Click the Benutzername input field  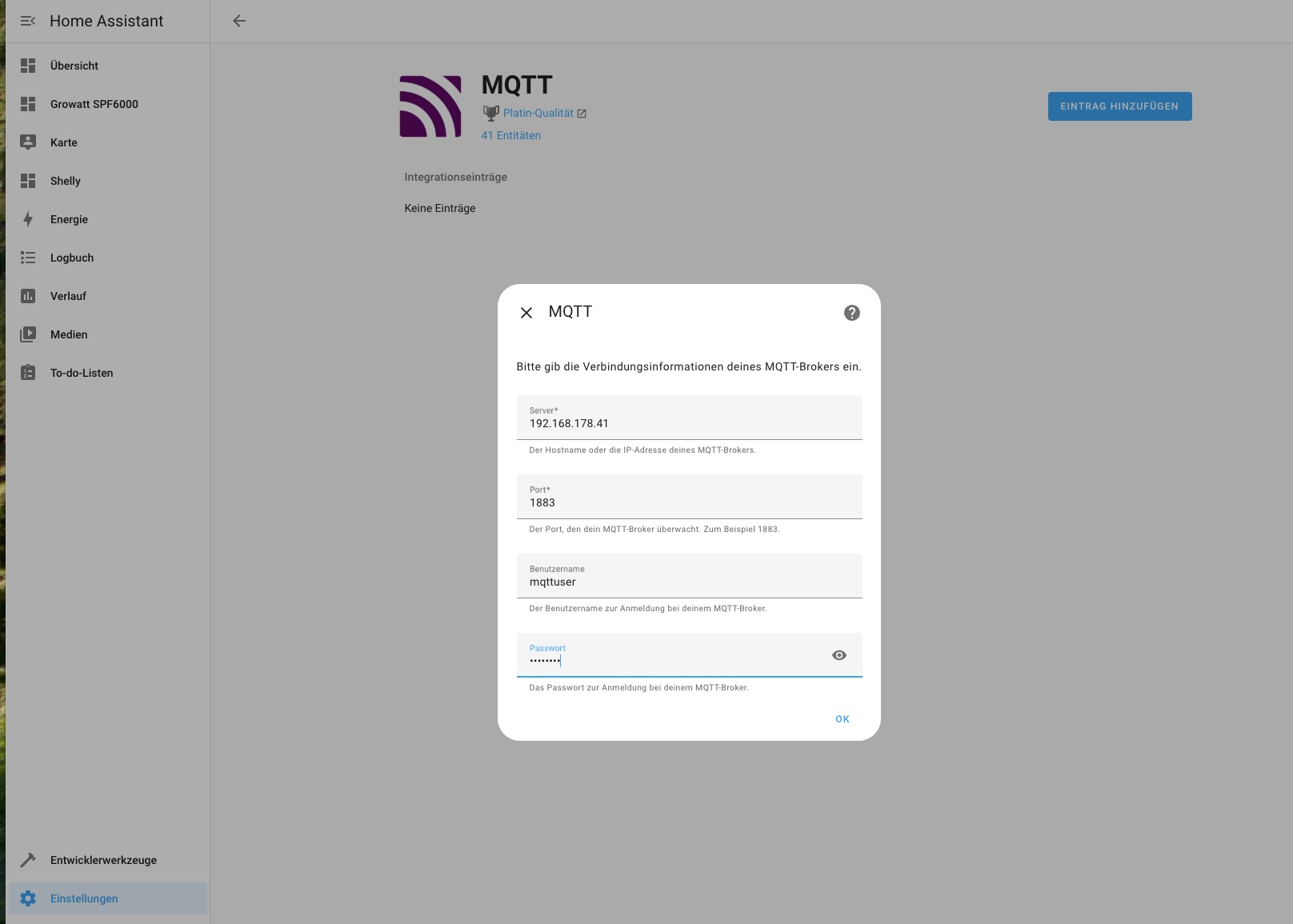[689, 576]
